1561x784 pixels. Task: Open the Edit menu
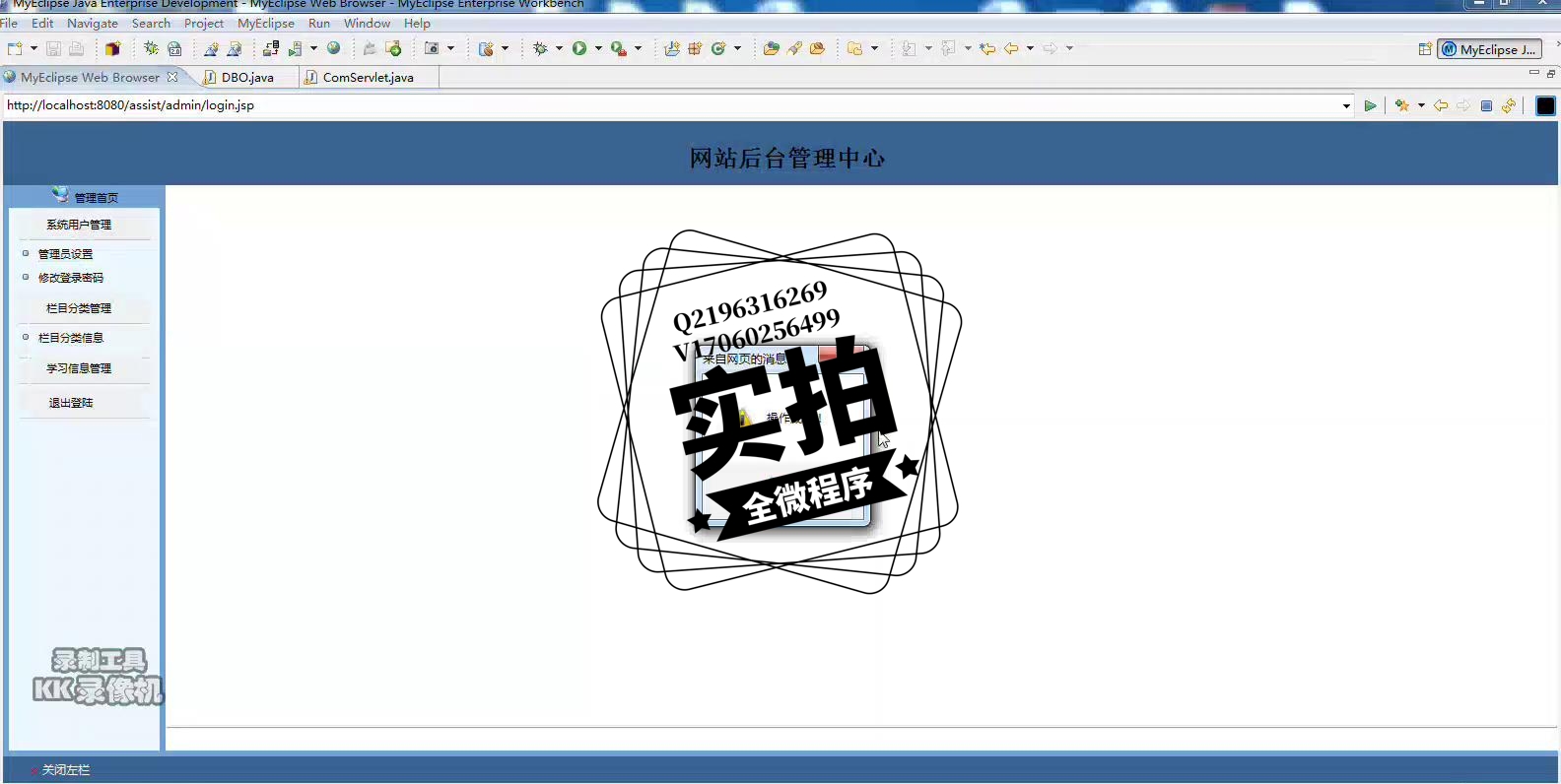42,23
